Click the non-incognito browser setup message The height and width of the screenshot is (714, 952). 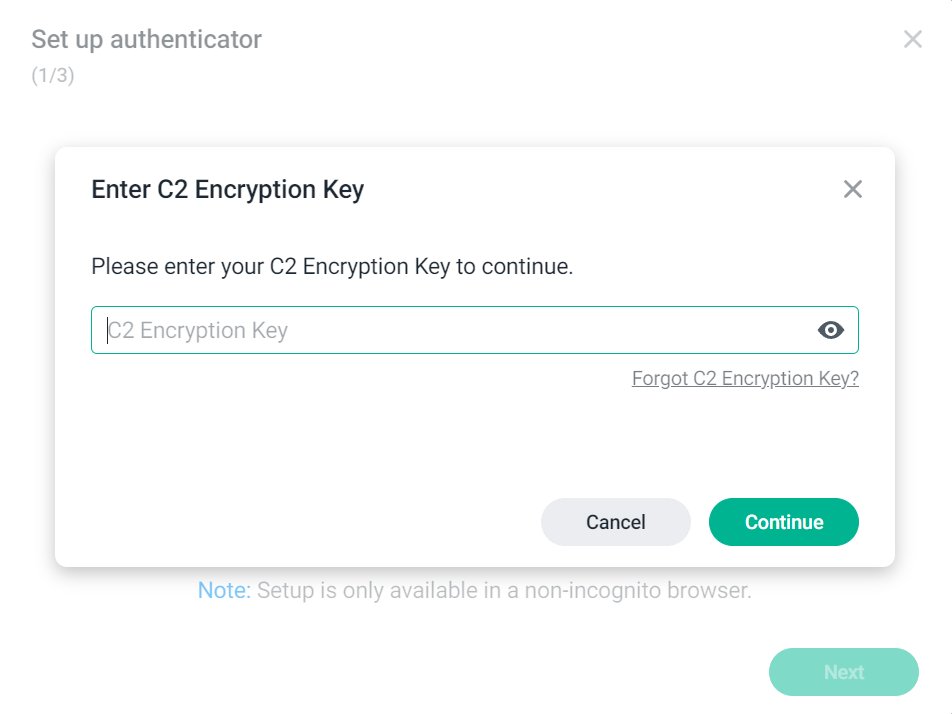point(505,590)
